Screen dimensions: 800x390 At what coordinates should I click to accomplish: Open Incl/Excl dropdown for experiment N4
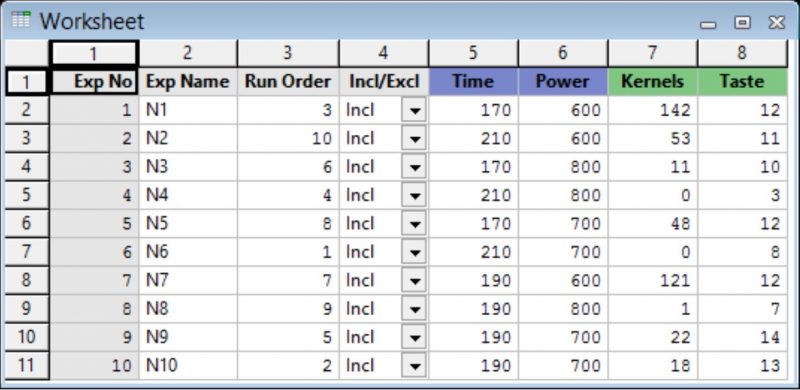click(x=414, y=196)
